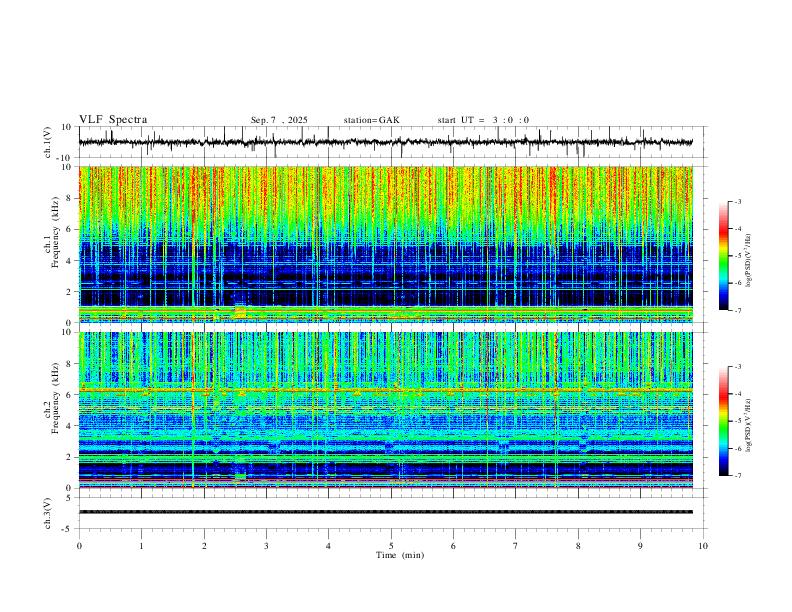Click the "VLF Spectra" title text

(x=113, y=120)
